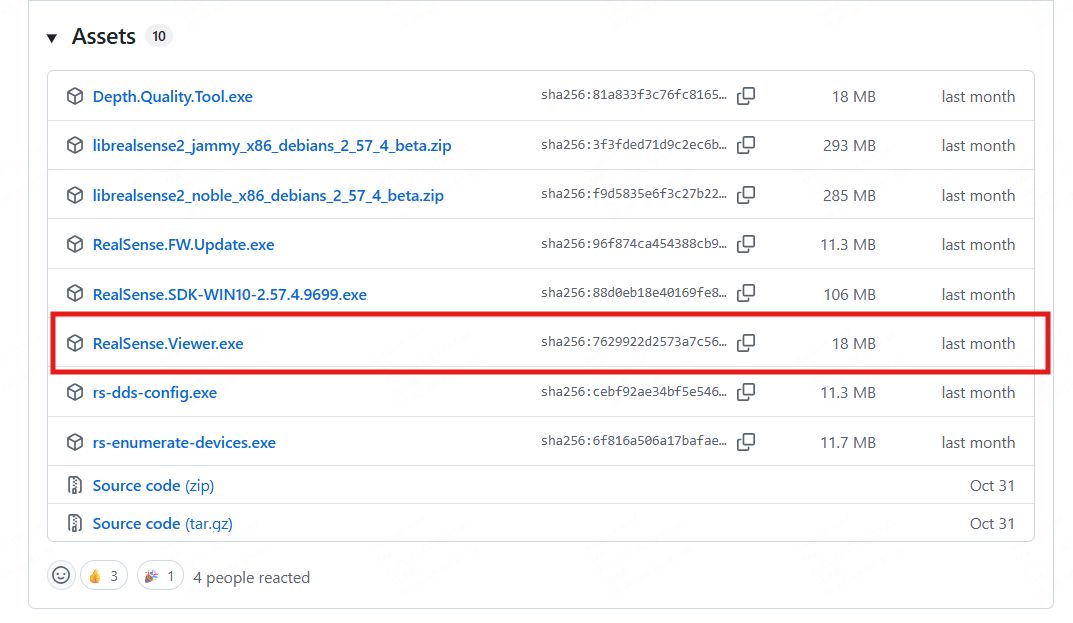Click package icon beside Depth.Quality.Tool.exe
1073x623 pixels.
click(75, 97)
